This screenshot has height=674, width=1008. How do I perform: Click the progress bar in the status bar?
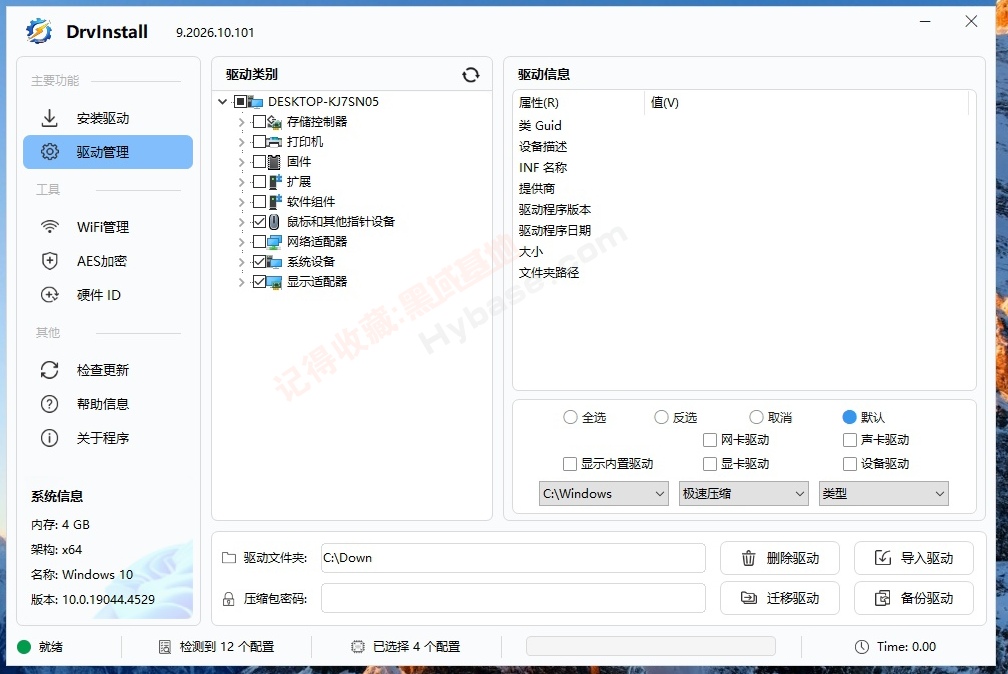651,646
